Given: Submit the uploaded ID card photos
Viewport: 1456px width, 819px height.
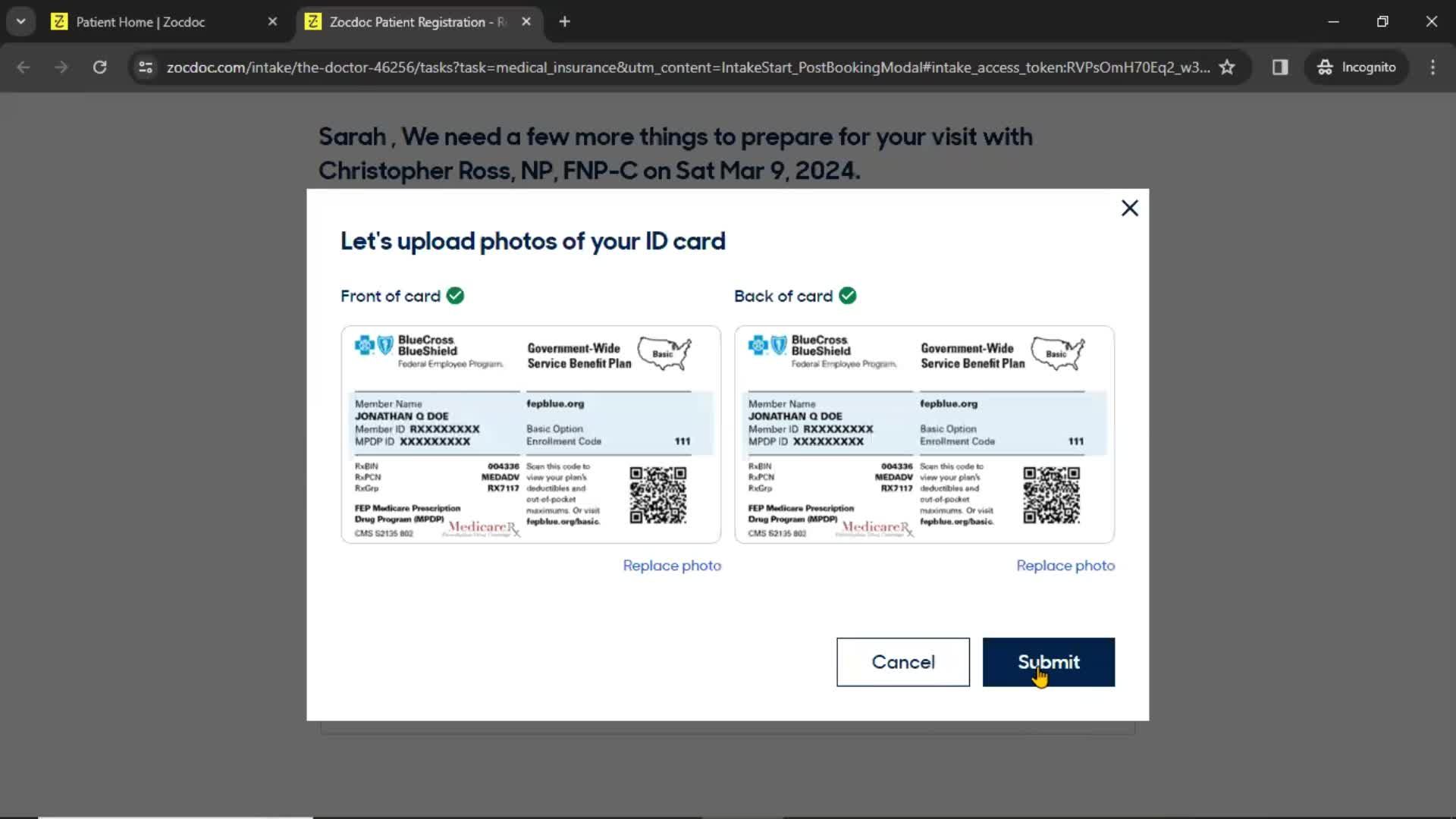Looking at the screenshot, I should (x=1048, y=662).
